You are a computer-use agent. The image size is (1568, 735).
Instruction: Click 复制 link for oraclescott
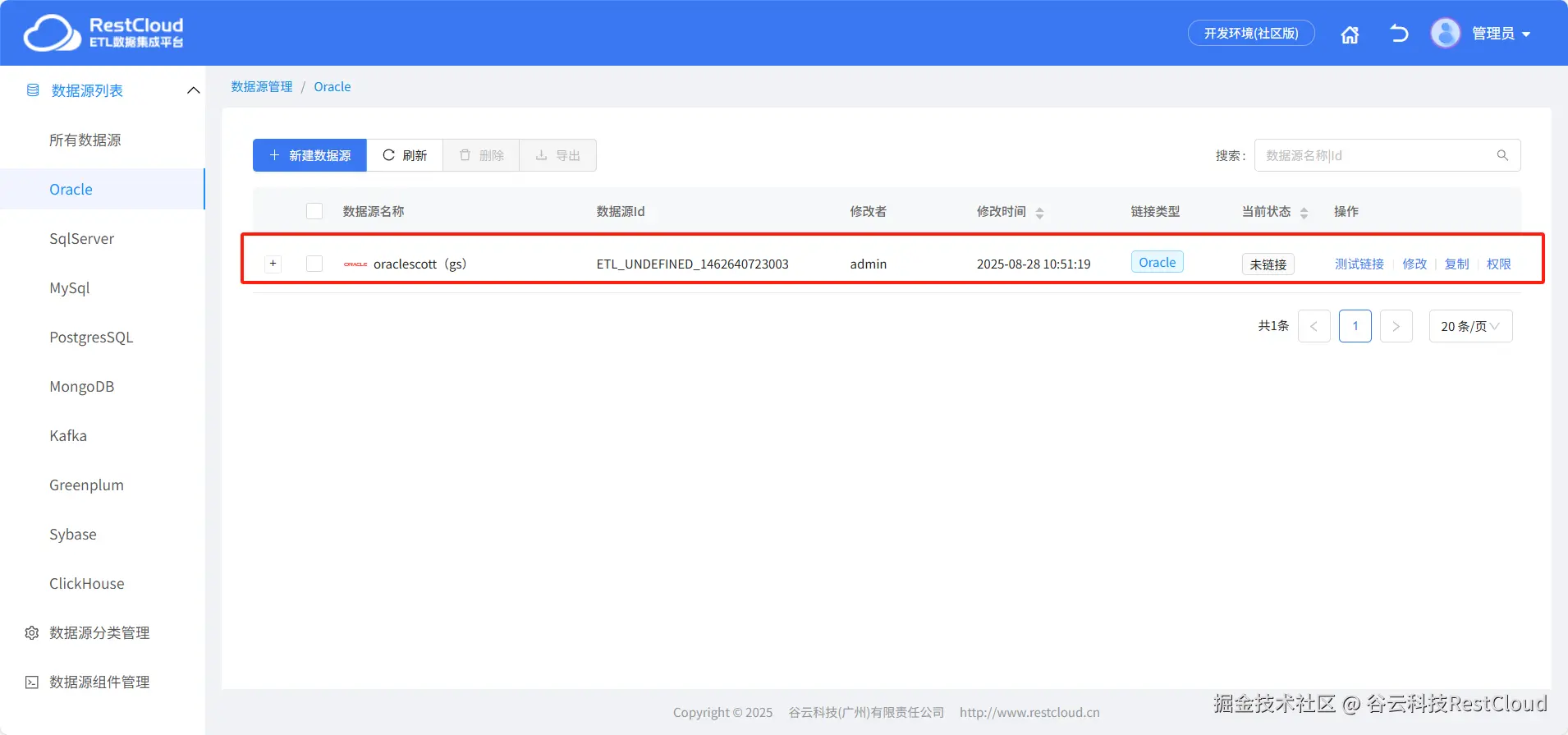pyautogui.click(x=1457, y=264)
